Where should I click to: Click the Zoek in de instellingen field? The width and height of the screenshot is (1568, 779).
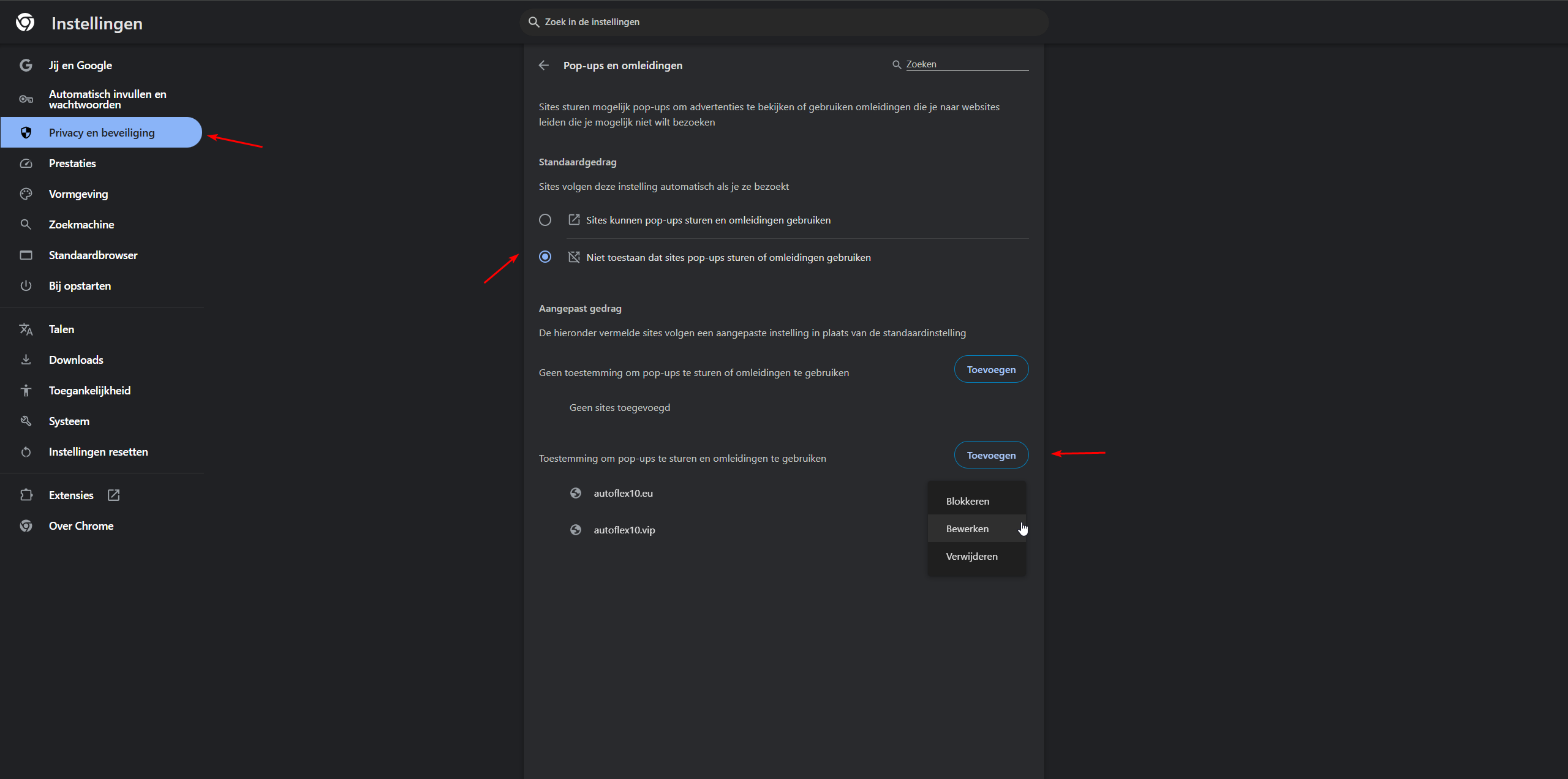(784, 22)
